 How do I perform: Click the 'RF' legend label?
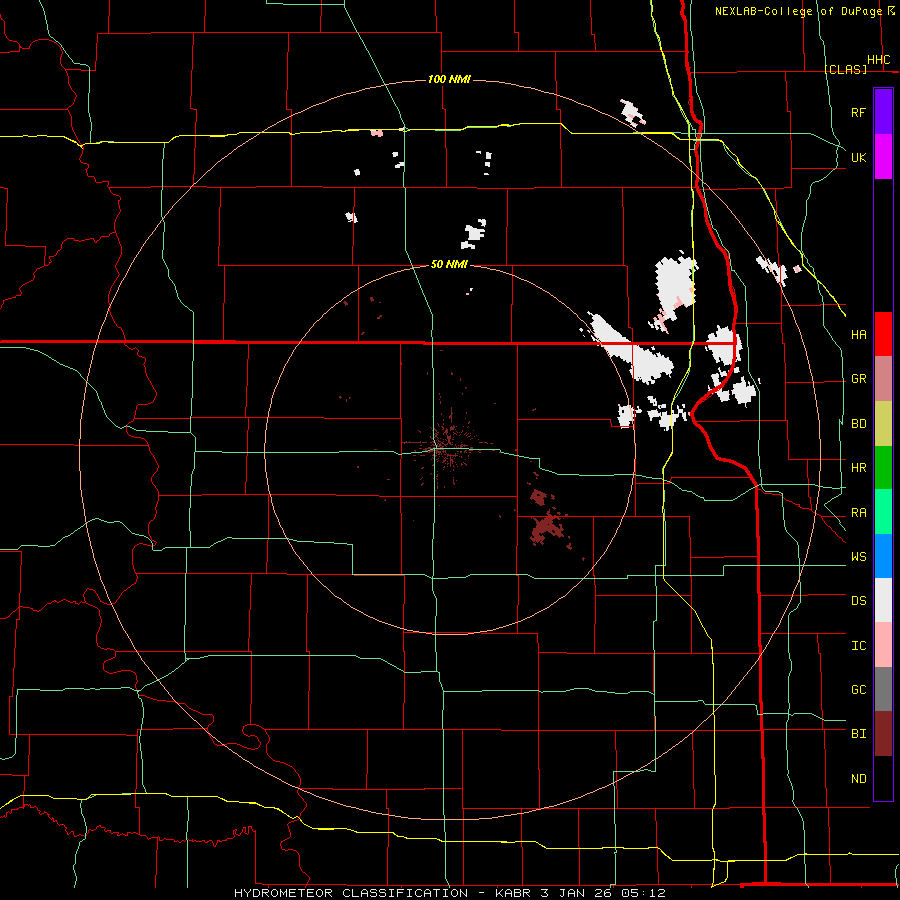click(859, 112)
